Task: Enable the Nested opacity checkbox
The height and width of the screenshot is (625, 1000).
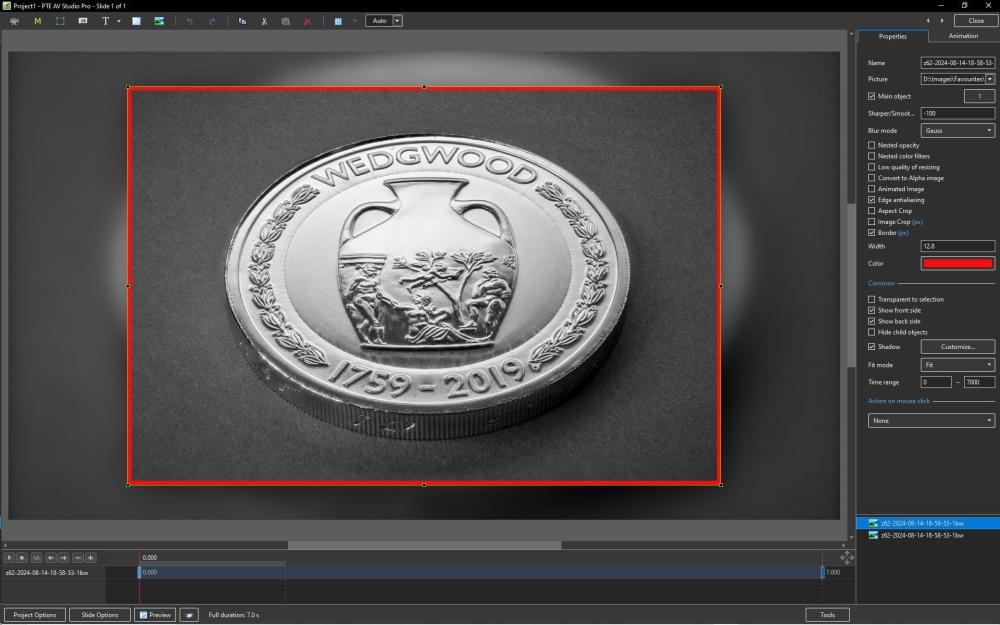Action: pos(871,145)
